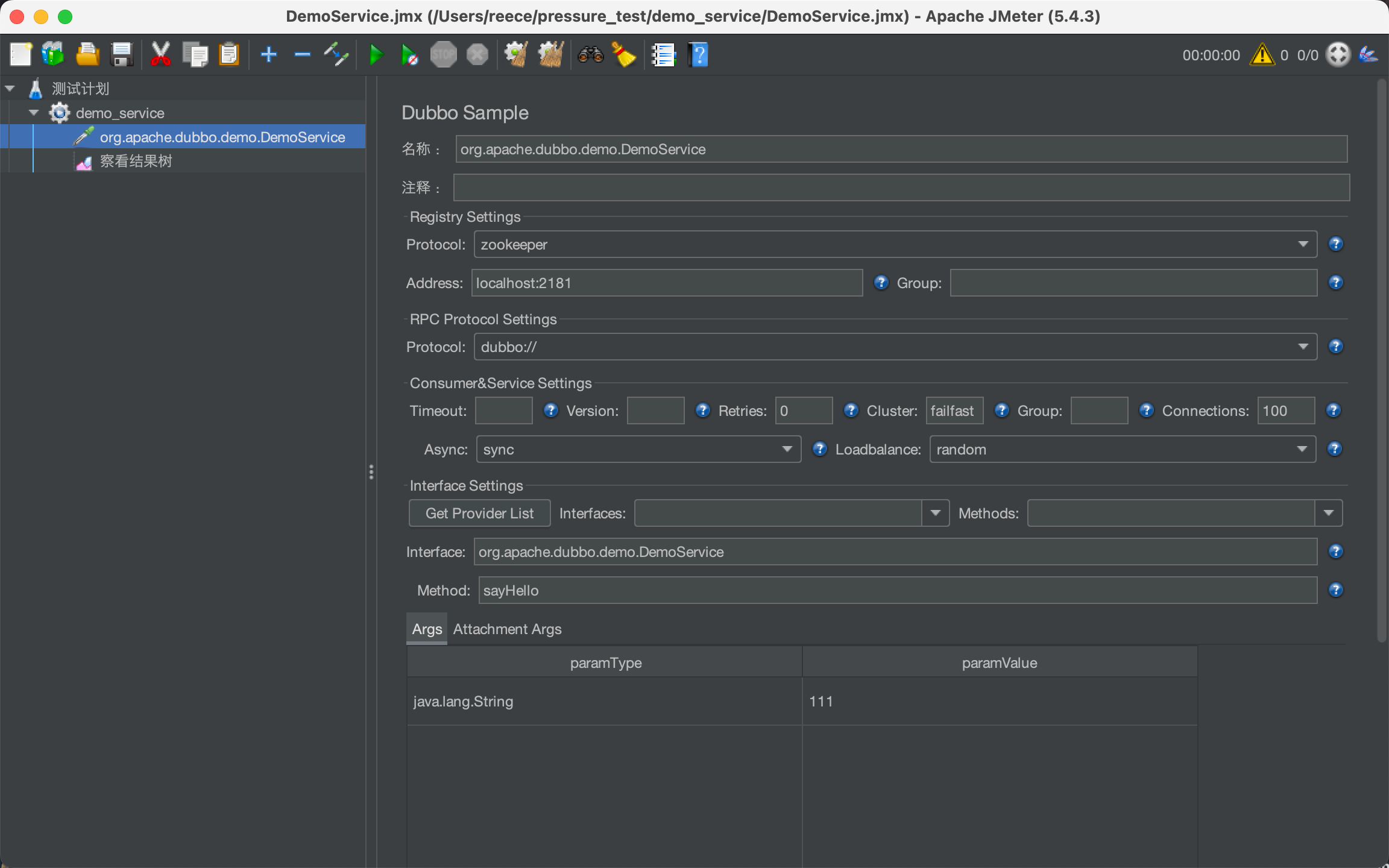Click the binoculars Search icon
This screenshot has height=868, width=1389.
coord(590,55)
